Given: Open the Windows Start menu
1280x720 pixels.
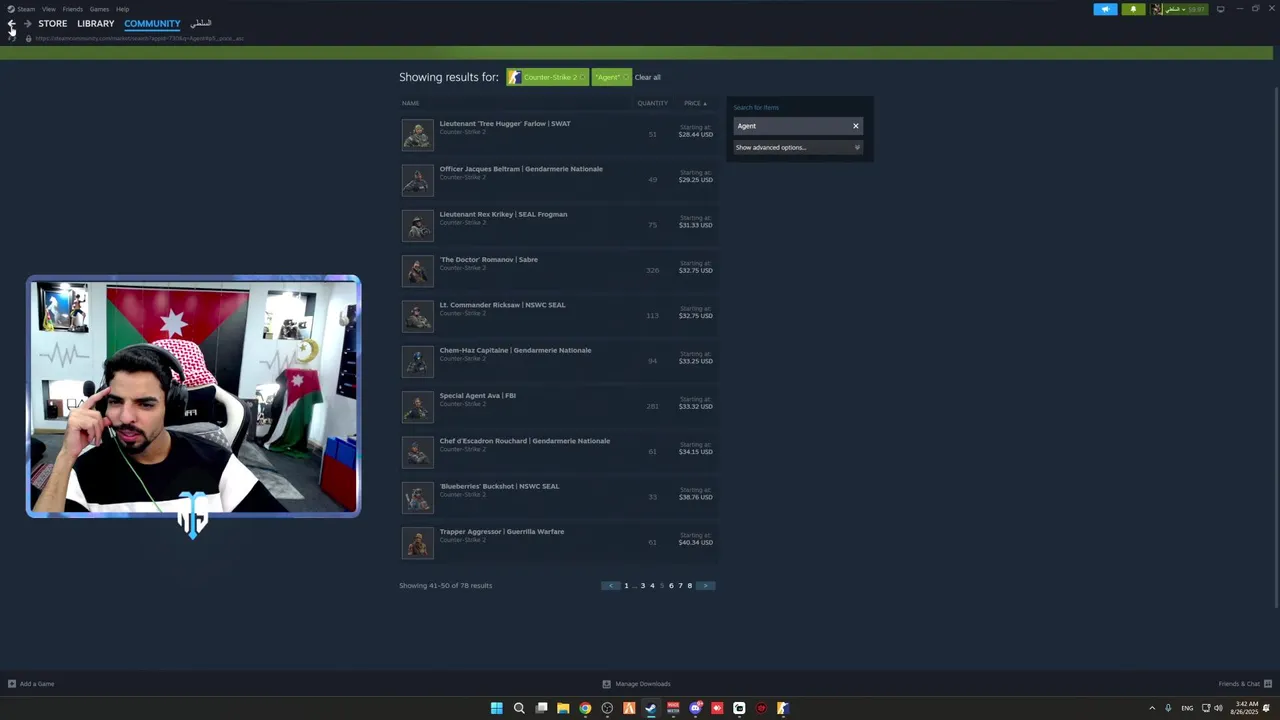Looking at the screenshot, I should [x=496, y=708].
